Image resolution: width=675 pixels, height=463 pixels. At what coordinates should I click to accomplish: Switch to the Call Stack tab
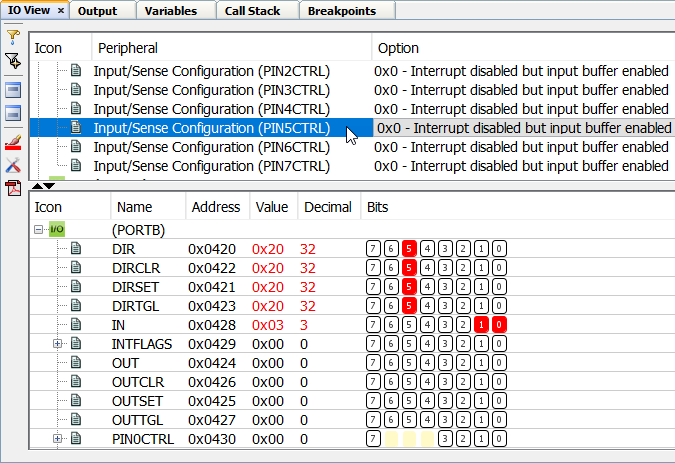point(250,11)
